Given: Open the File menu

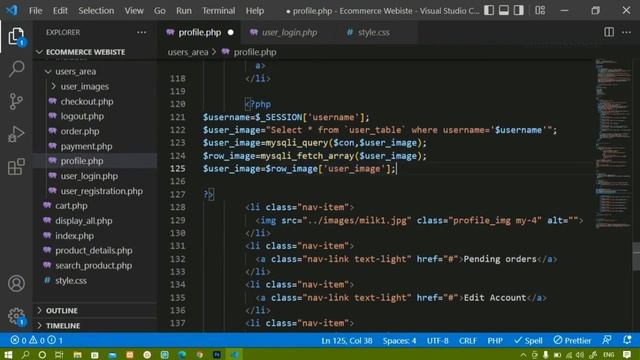Looking at the screenshot, I should pyautogui.click(x=36, y=11).
